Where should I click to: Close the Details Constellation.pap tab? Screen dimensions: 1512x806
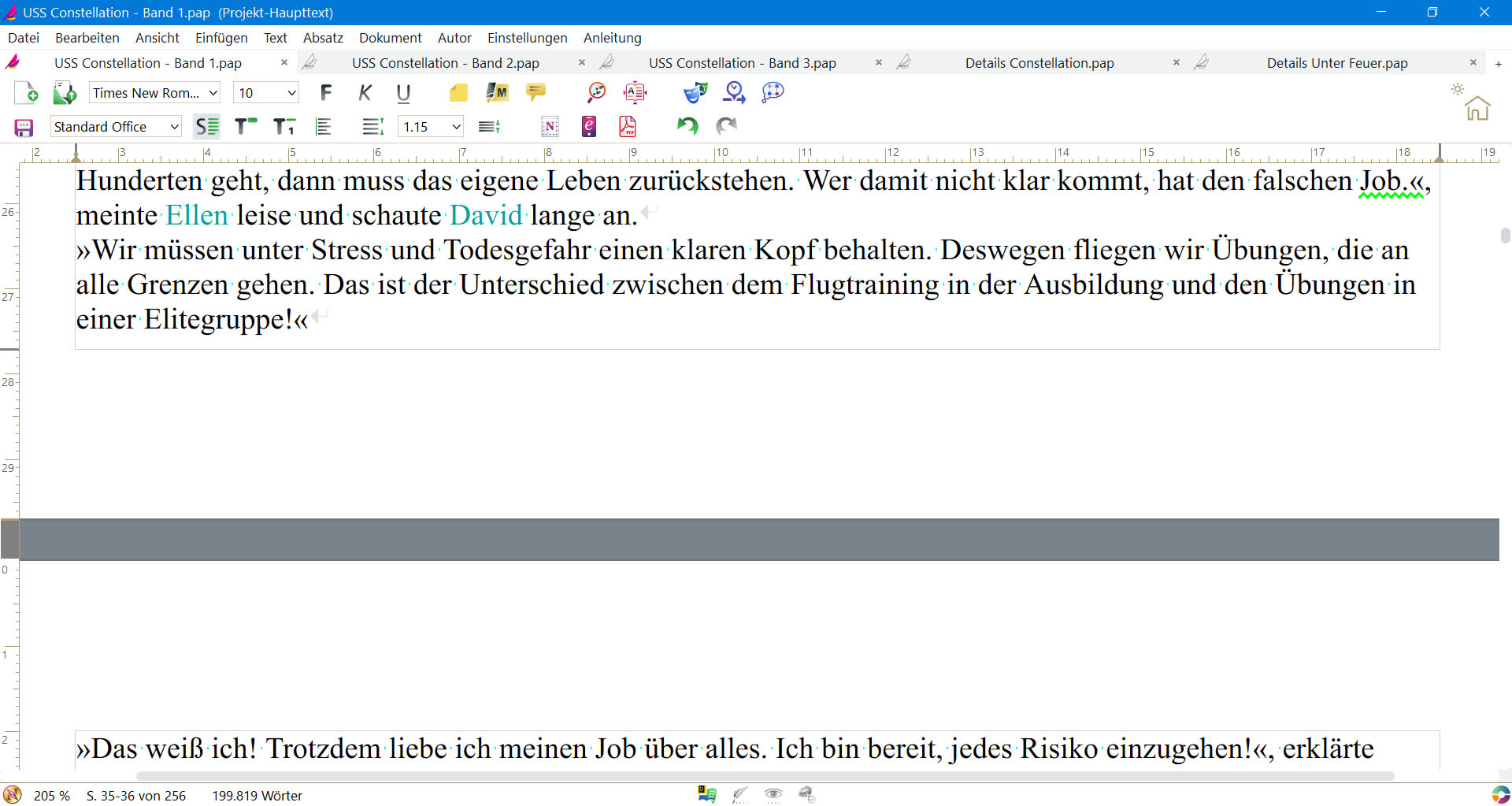click(1177, 62)
